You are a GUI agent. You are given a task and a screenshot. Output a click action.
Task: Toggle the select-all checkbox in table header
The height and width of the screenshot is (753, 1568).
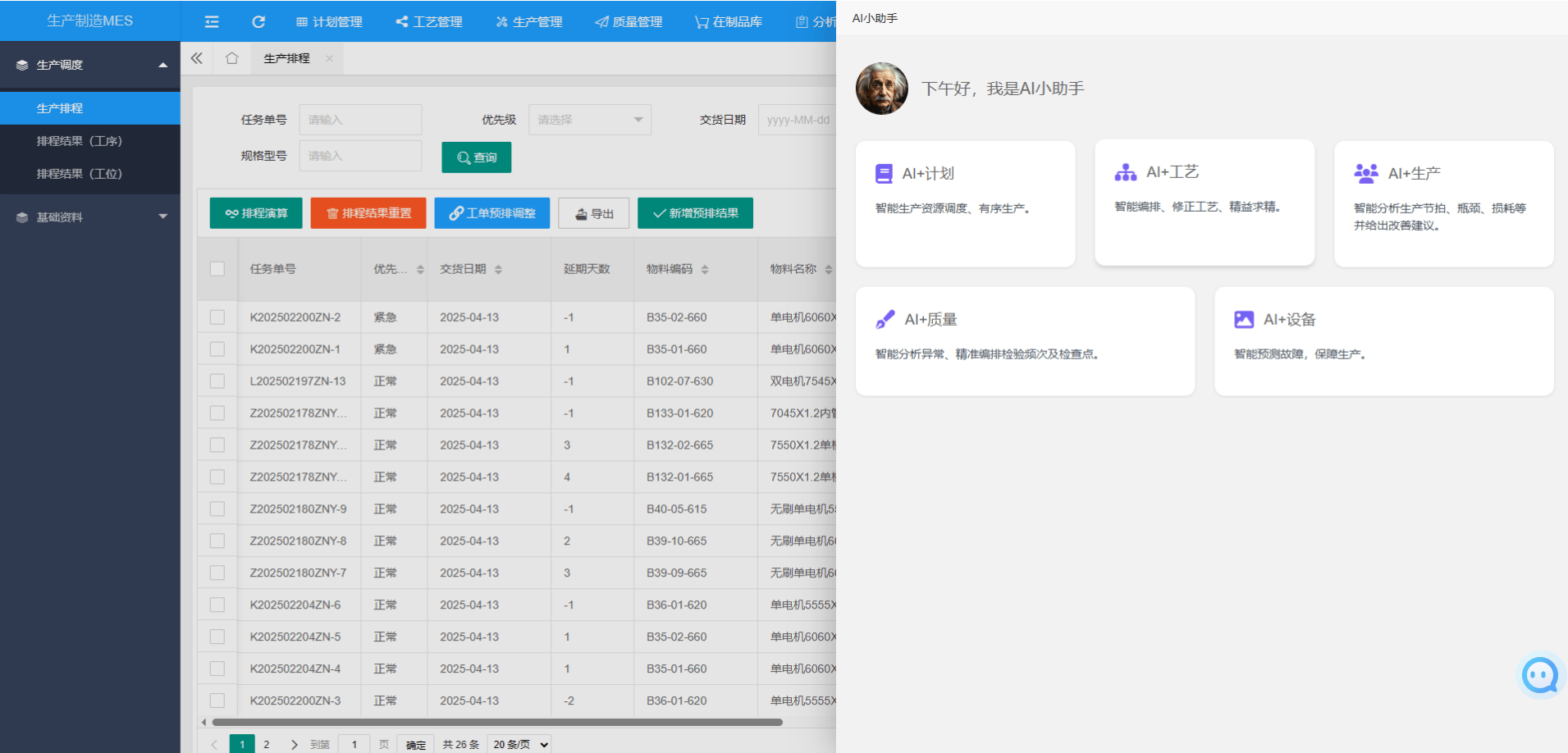[x=217, y=269]
